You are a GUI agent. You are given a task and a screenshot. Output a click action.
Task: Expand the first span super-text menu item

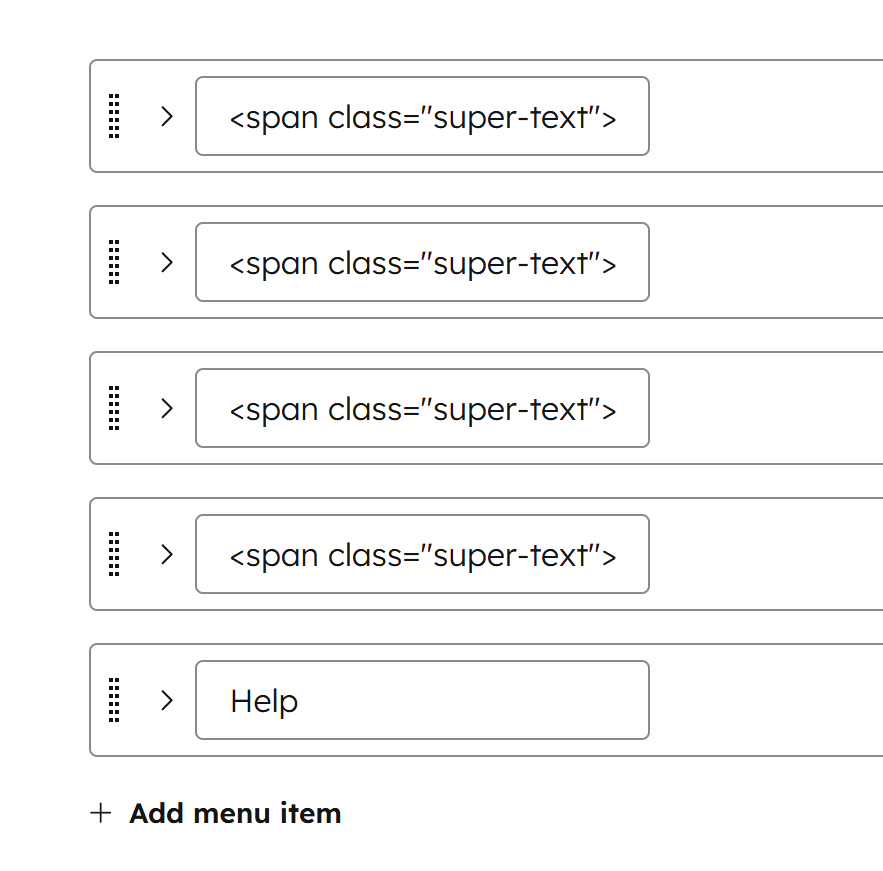166,117
